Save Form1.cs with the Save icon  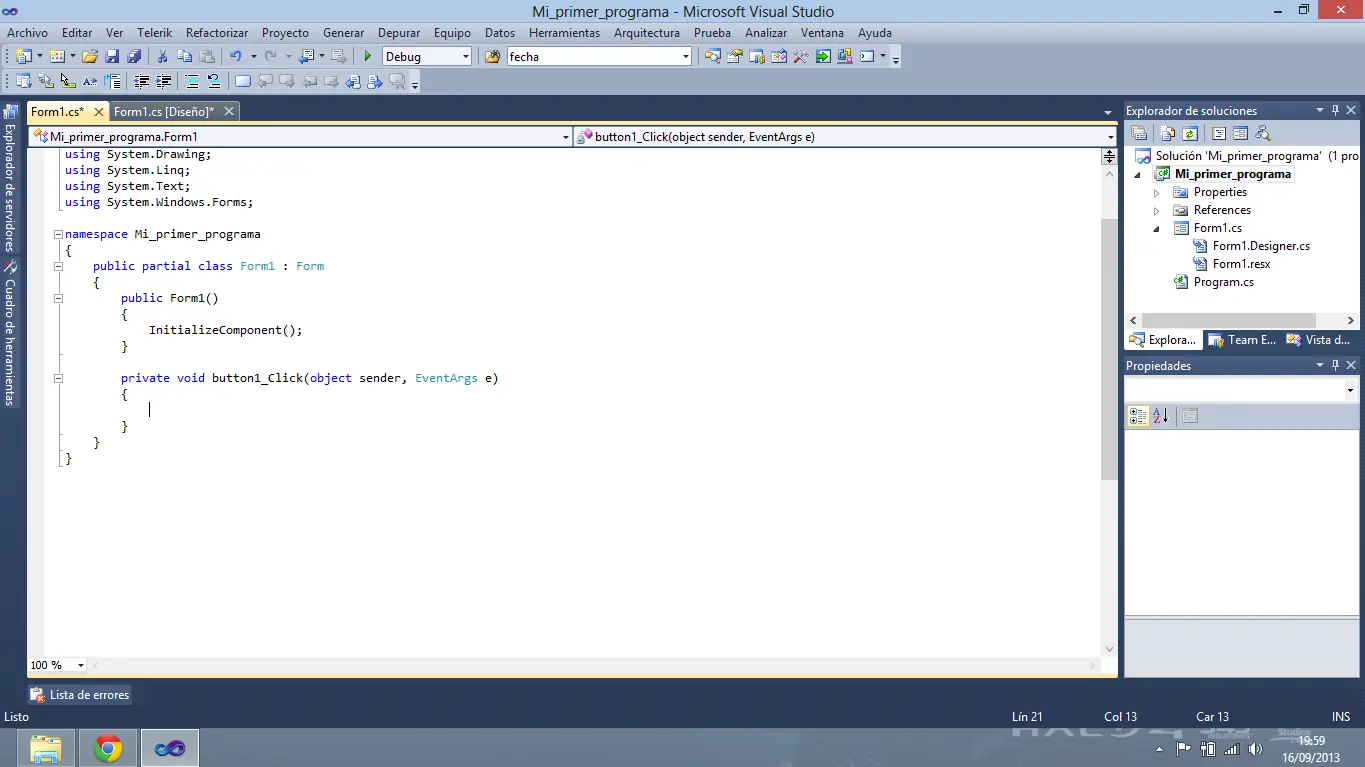(x=112, y=57)
